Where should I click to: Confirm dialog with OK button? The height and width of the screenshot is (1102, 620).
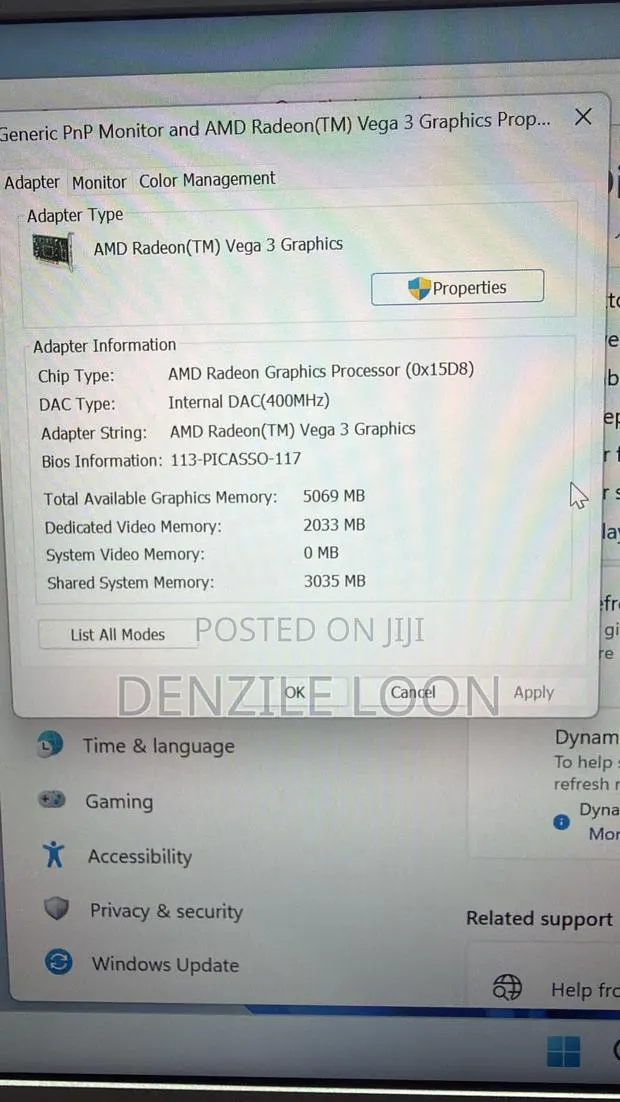(295, 692)
